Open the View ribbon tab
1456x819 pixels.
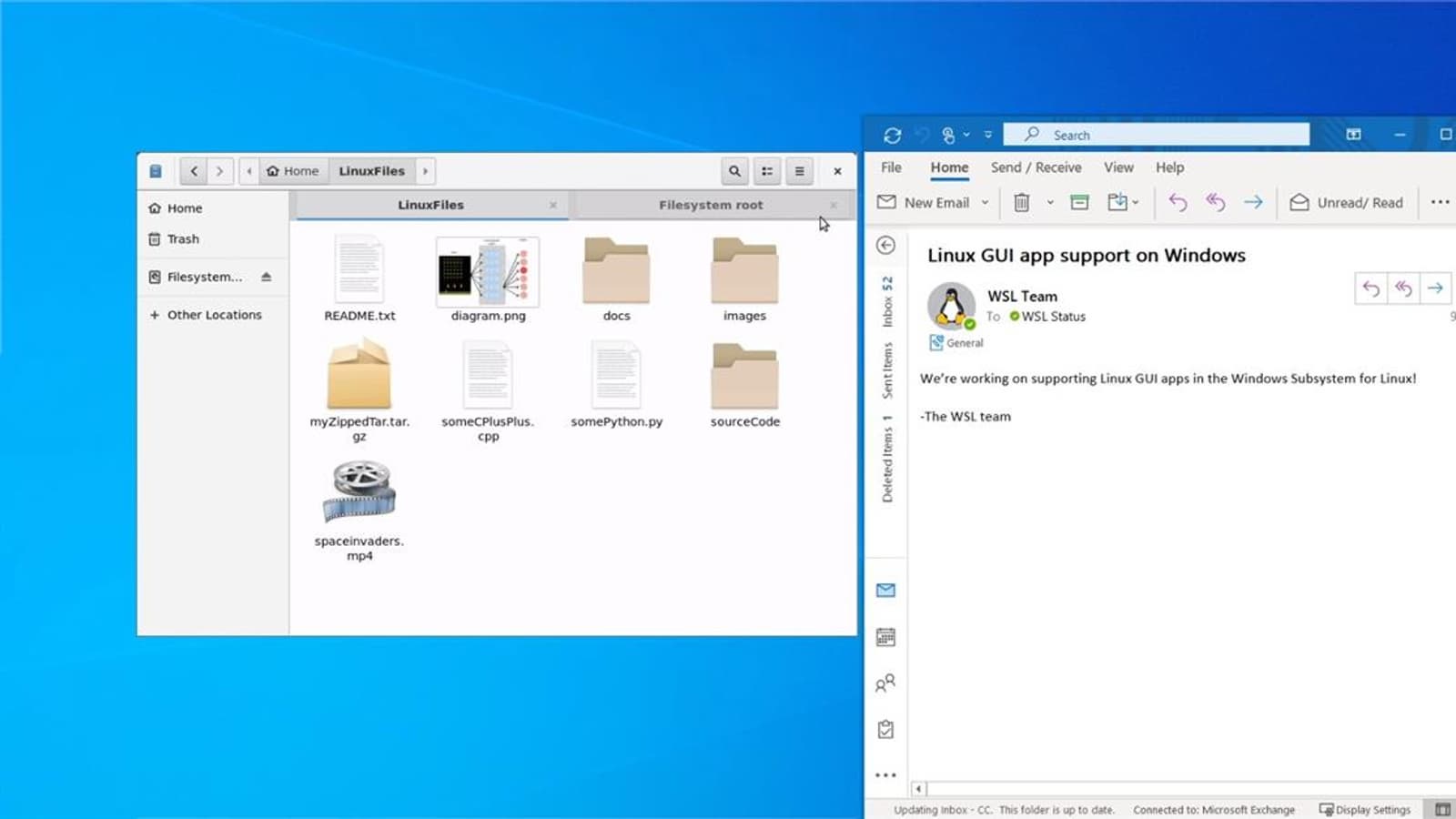tap(1118, 167)
